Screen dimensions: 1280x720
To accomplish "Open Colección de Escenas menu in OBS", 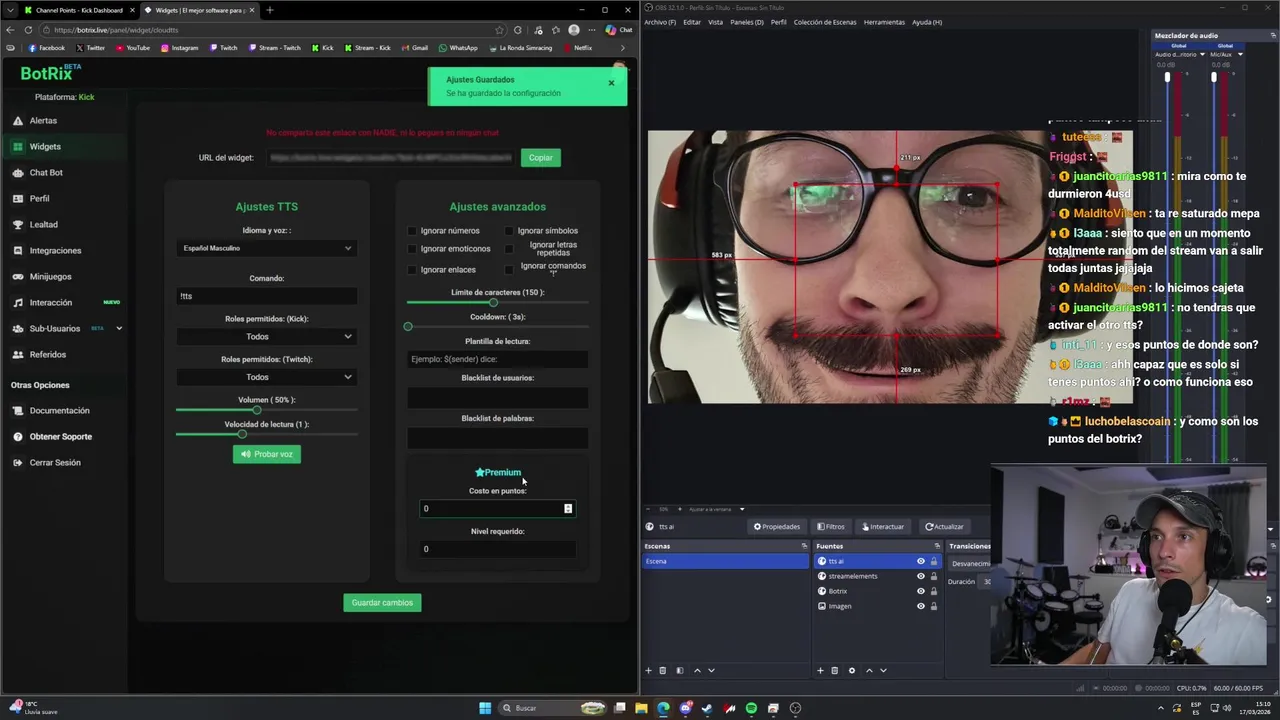I will pyautogui.click(x=825, y=22).
